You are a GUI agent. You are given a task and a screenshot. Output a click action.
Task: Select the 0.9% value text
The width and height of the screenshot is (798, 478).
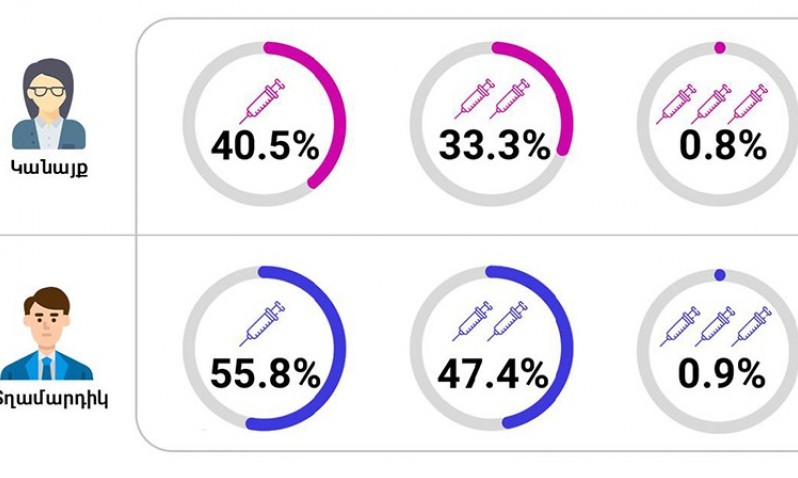click(722, 374)
